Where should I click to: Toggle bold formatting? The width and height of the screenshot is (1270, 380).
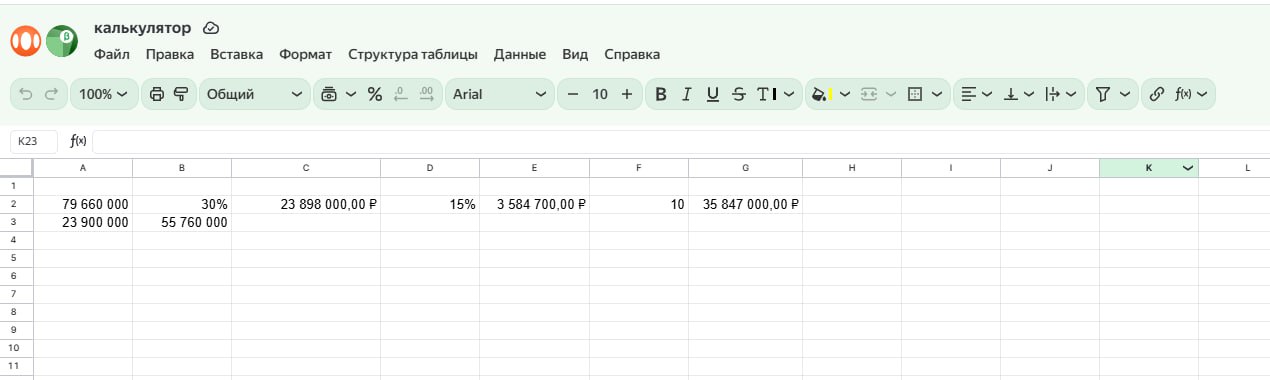coord(661,94)
